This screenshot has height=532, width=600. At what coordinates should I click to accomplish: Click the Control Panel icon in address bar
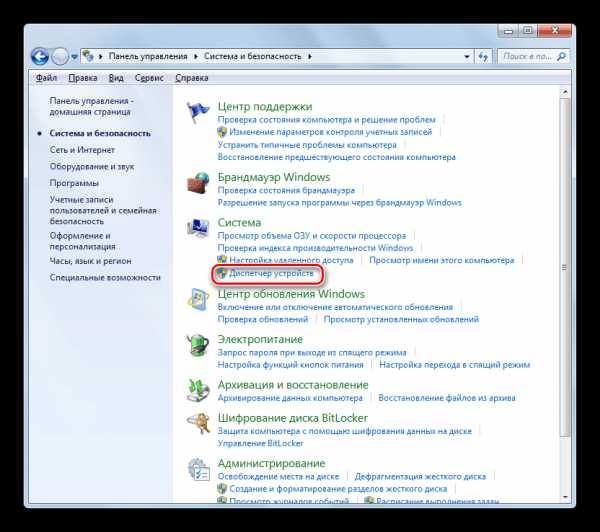[88, 56]
